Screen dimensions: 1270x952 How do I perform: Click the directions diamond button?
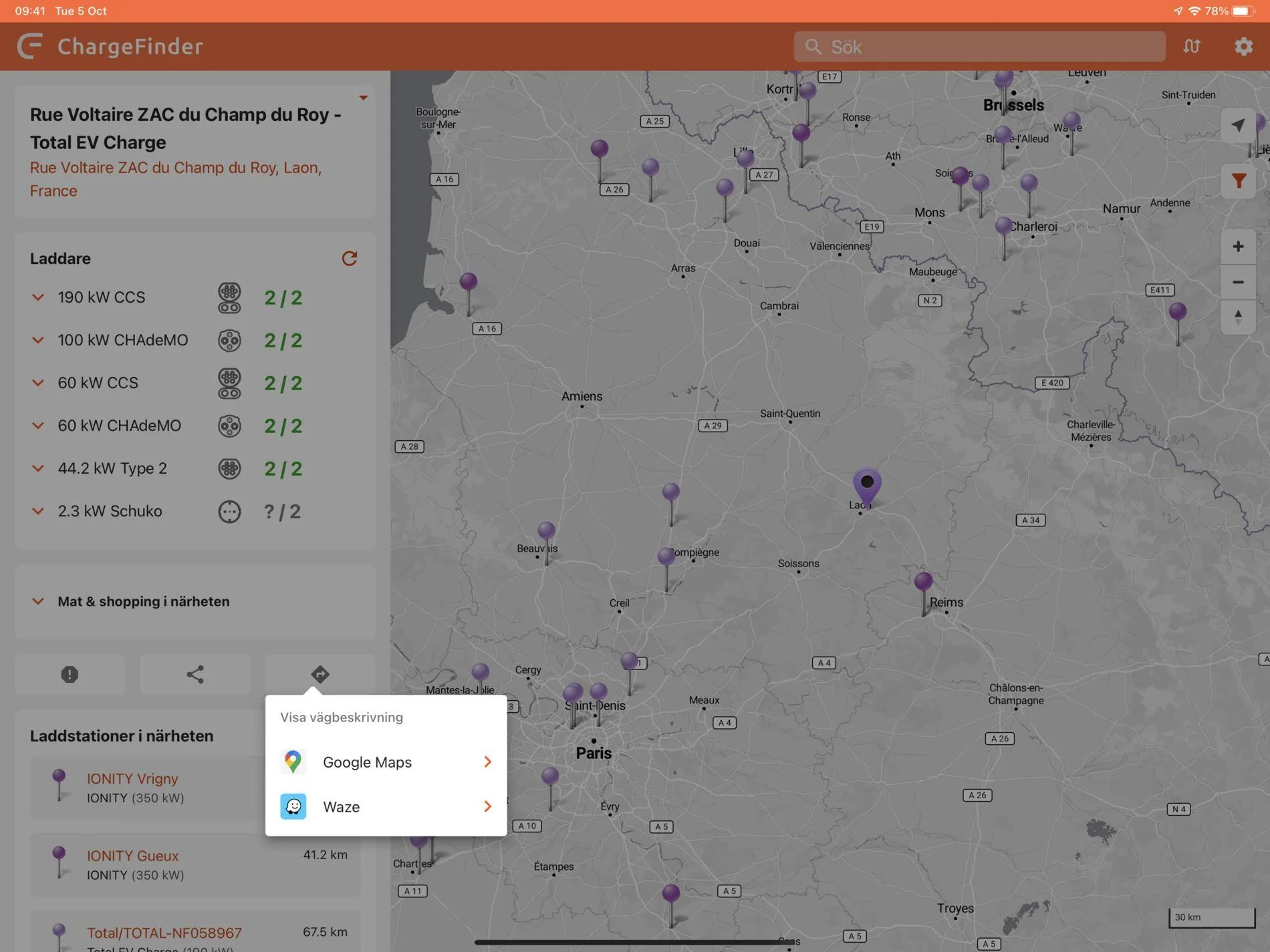320,674
